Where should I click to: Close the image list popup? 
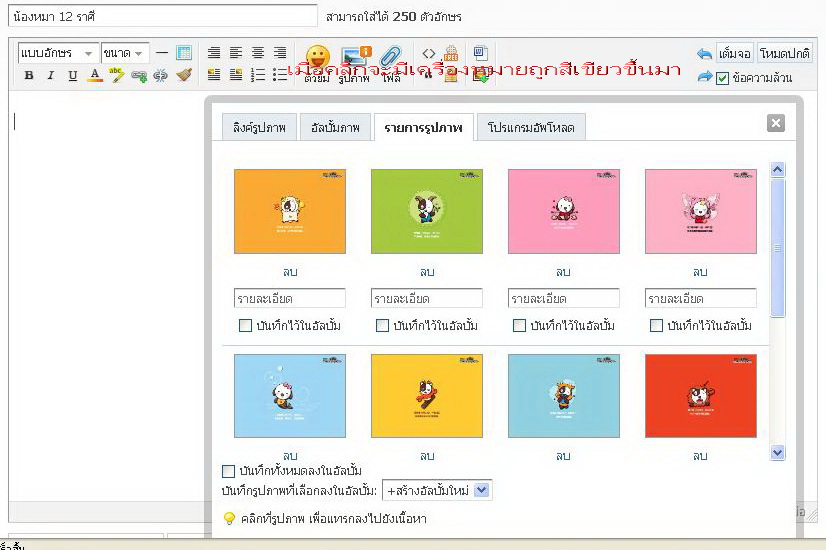[775, 123]
